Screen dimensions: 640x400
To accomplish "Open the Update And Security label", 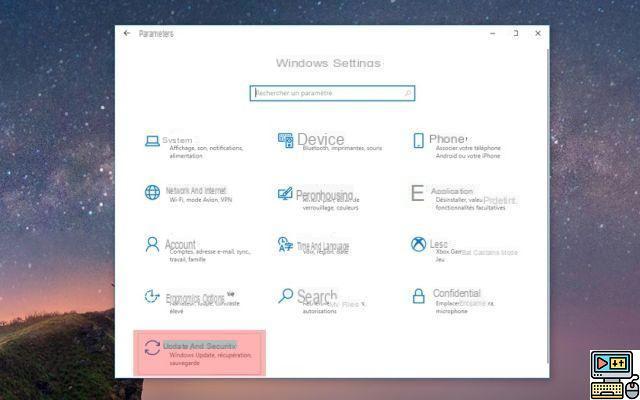I will coord(200,346).
